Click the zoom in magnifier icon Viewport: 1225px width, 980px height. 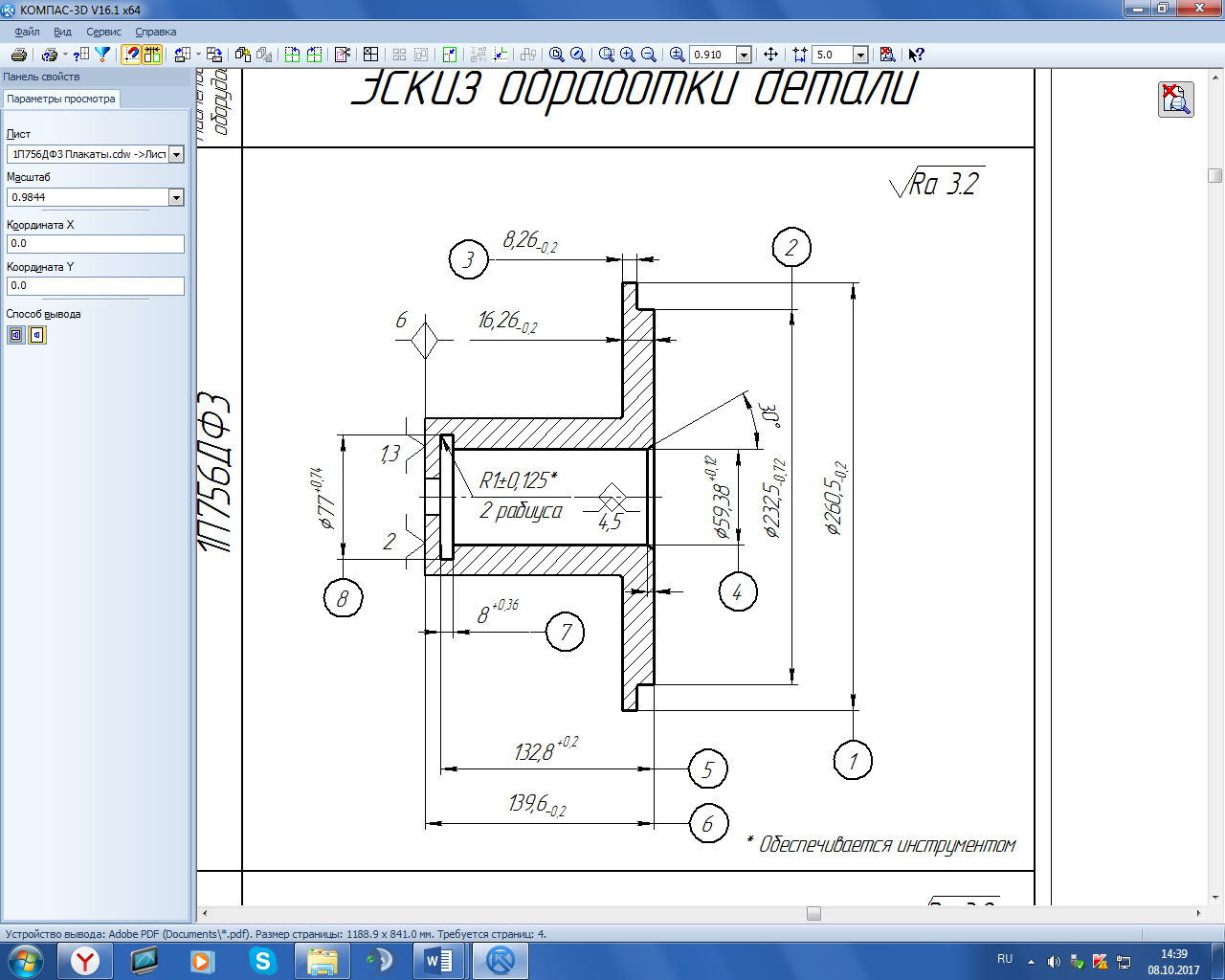628,55
